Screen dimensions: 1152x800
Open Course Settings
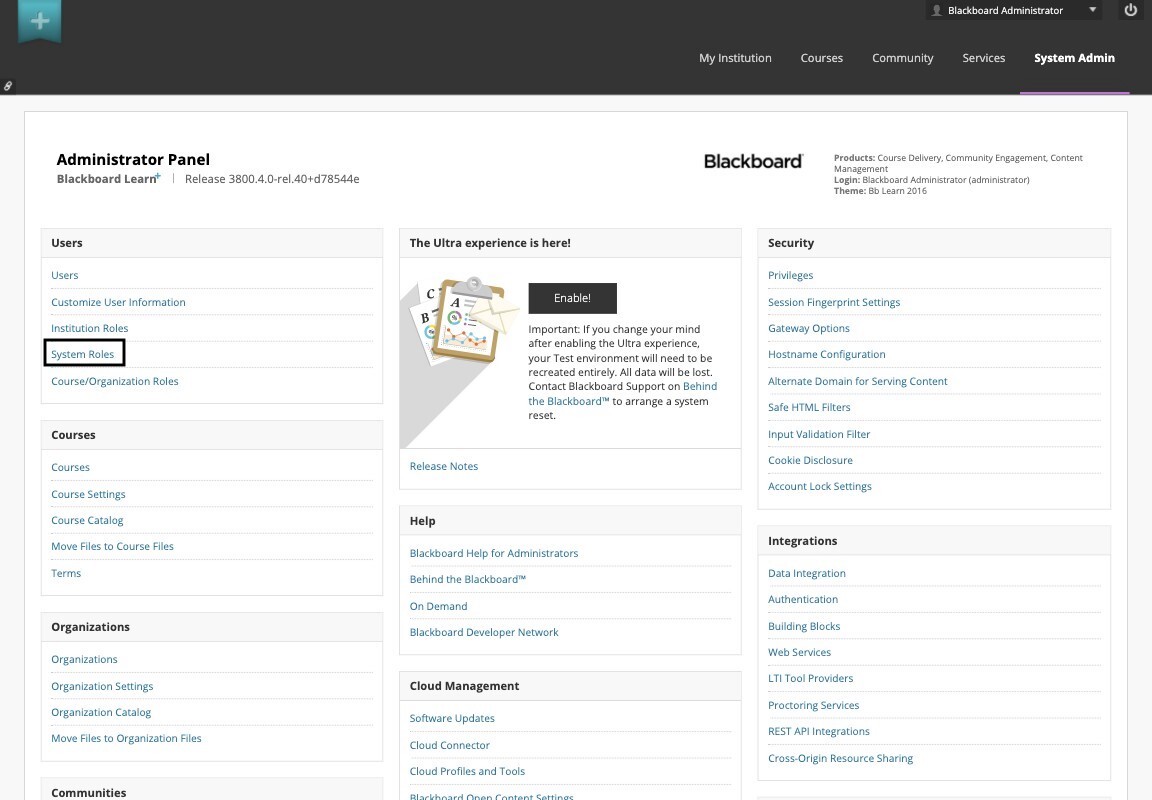tap(88, 494)
